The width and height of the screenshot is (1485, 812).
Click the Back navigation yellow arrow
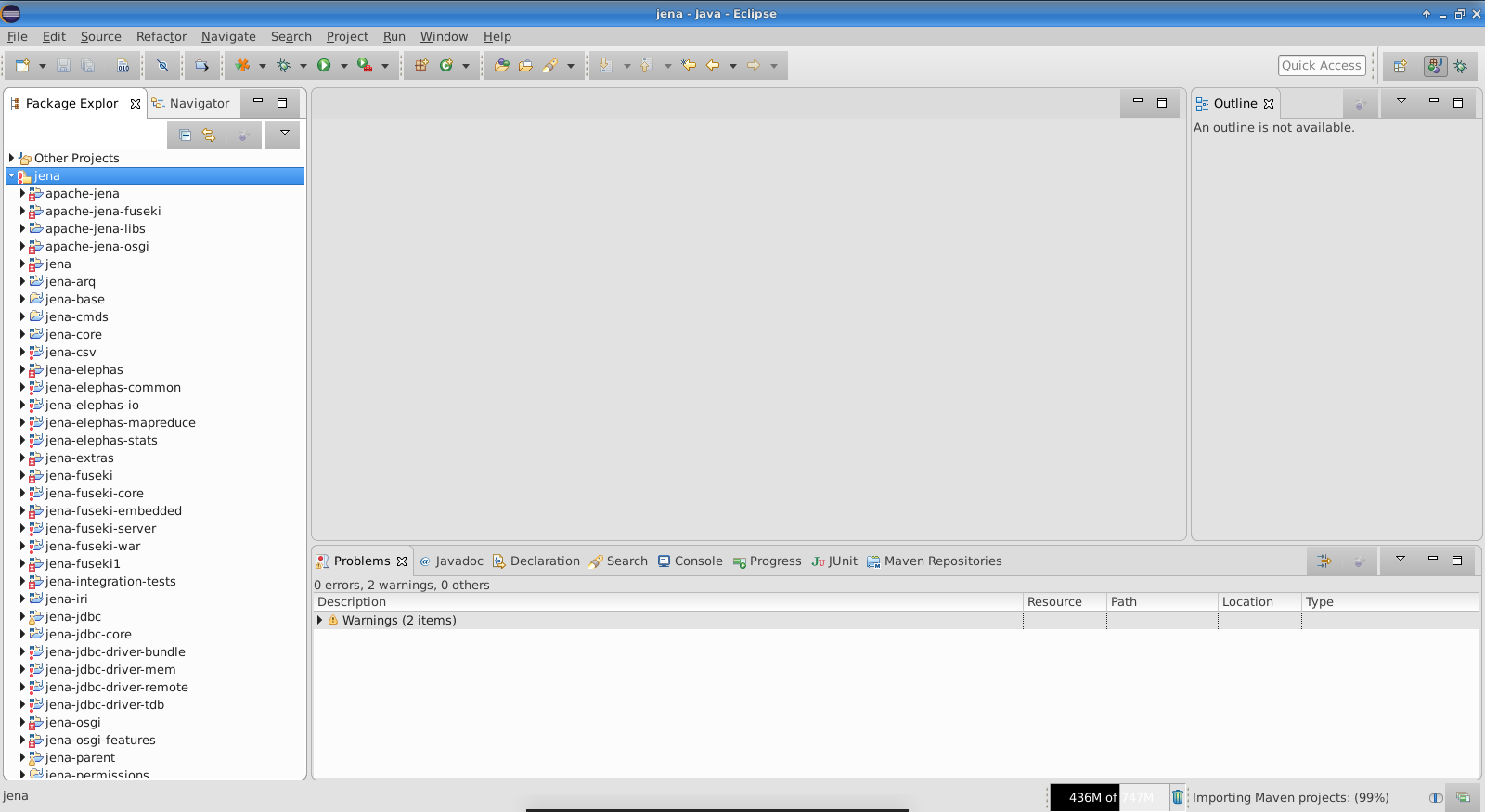(713, 65)
